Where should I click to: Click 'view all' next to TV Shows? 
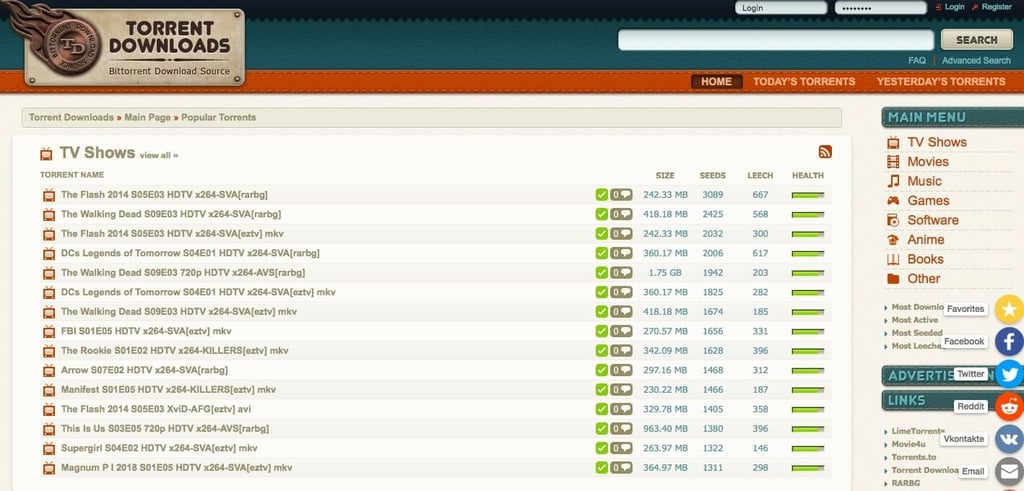[159, 155]
